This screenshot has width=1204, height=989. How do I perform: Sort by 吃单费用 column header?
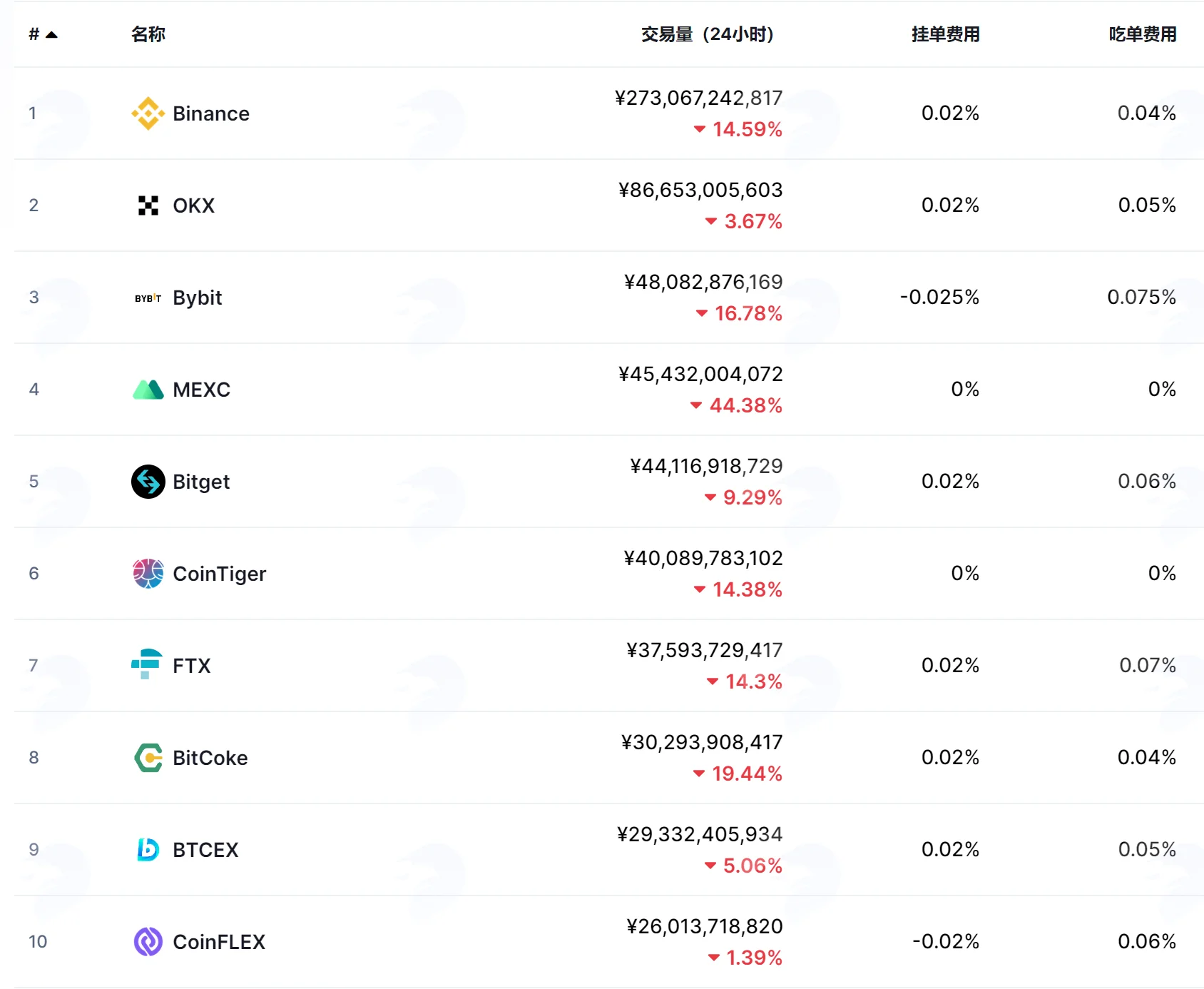coord(1142,34)
